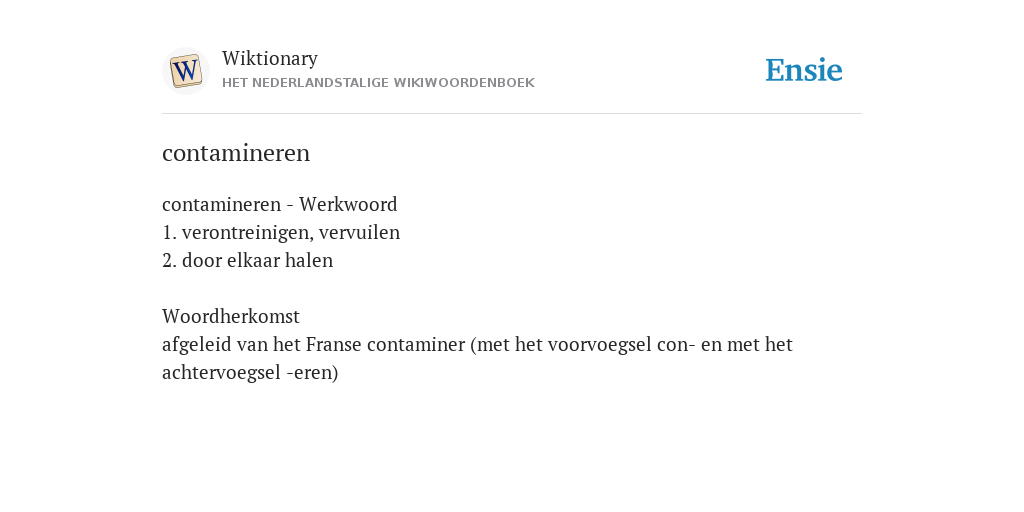The height and width of the screenshot is (512, 1024).
Task: Click definition one verontreinigen, vervuilen
Action: [x=281, y=232]
